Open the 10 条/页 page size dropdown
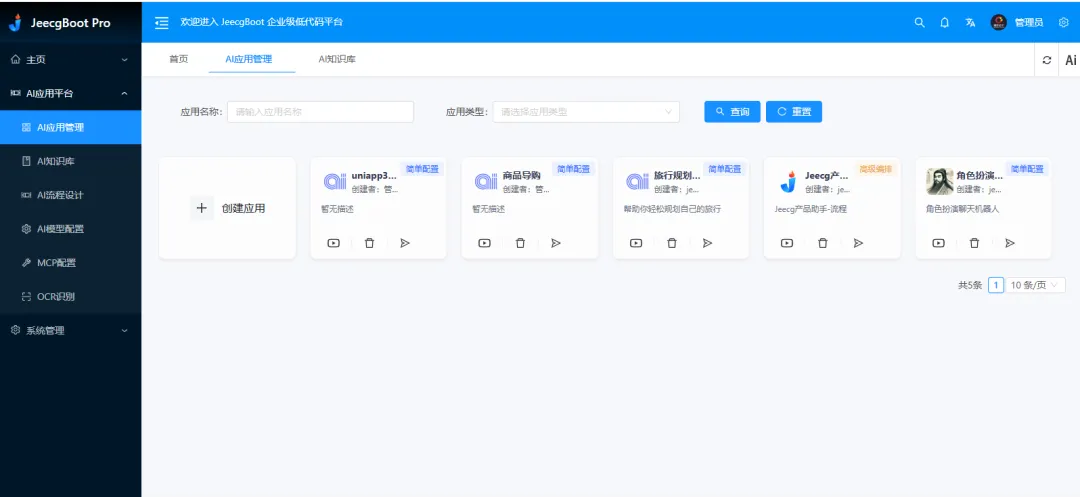Viewport: 1080px width, 497px height. tap(1035, 285)
